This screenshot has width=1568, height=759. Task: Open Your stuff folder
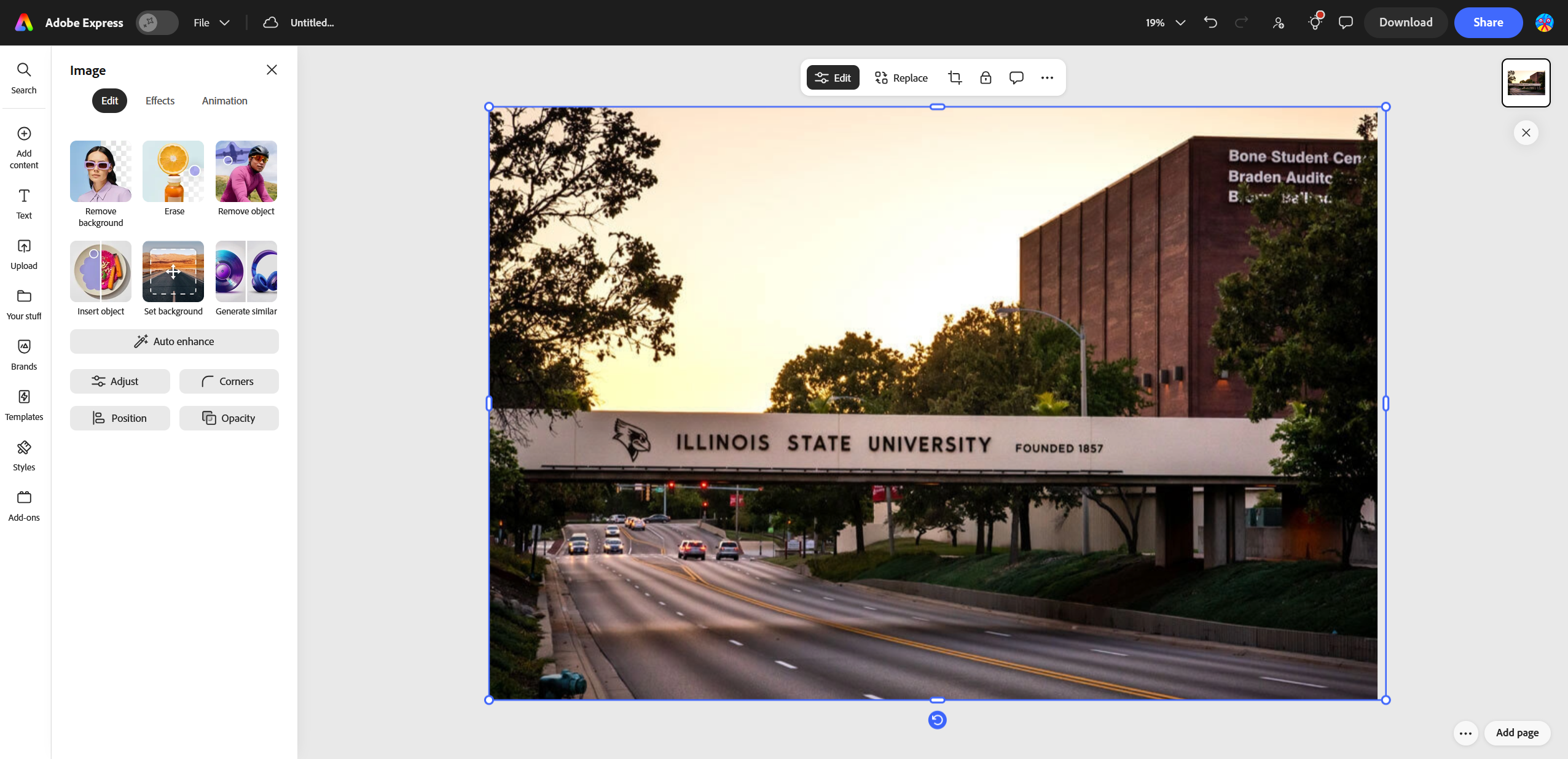click(24, 305)
